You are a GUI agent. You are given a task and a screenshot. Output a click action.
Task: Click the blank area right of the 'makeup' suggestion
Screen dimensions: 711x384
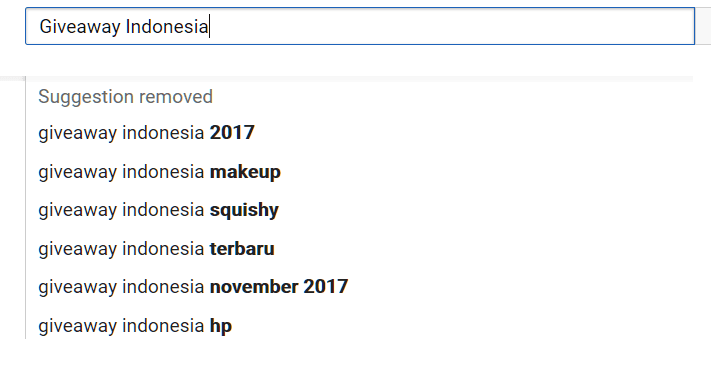[x=485, y=171]
